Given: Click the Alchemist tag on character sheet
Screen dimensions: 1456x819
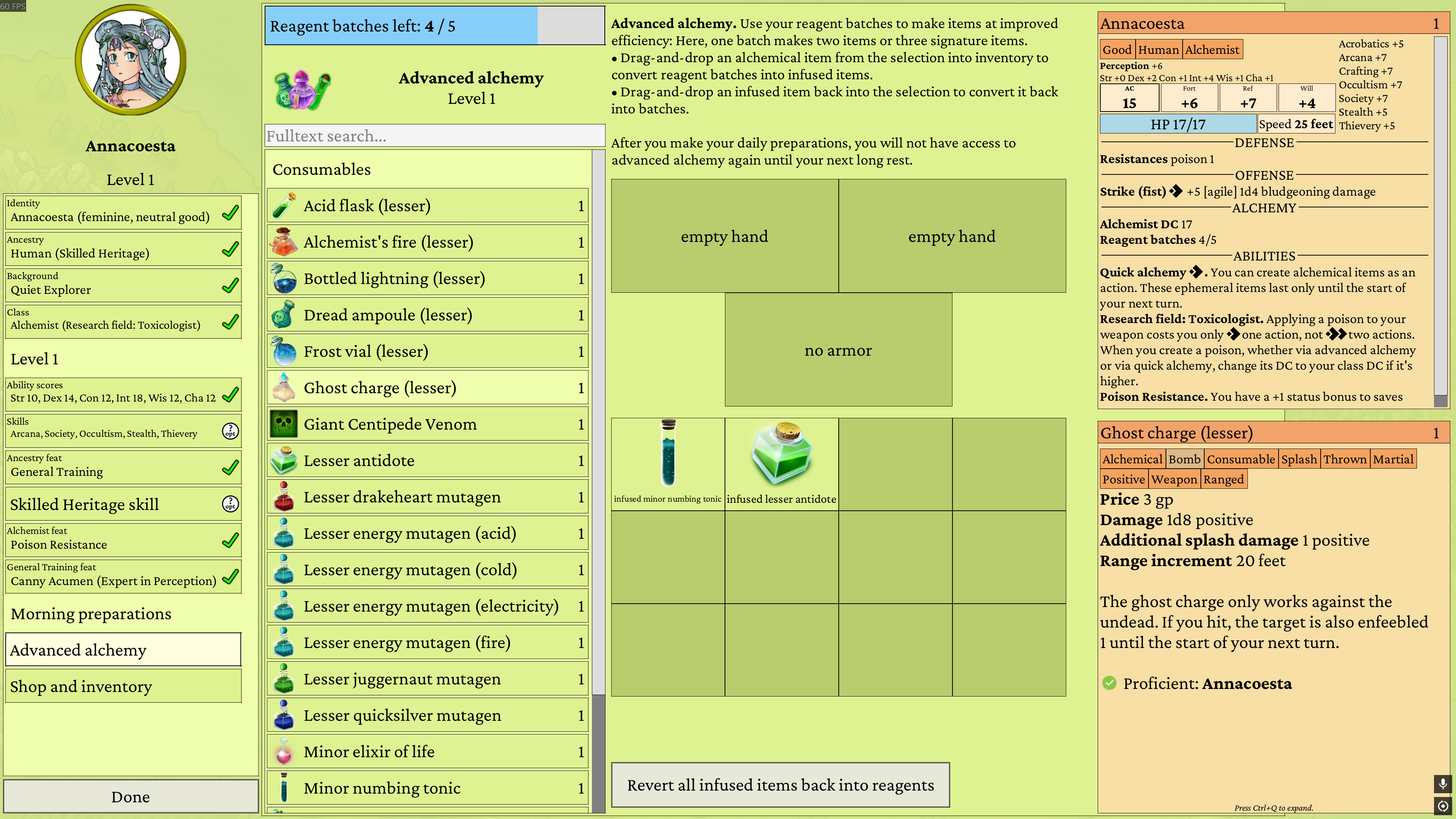Looking at the screenshot, I should (1212, 50).
